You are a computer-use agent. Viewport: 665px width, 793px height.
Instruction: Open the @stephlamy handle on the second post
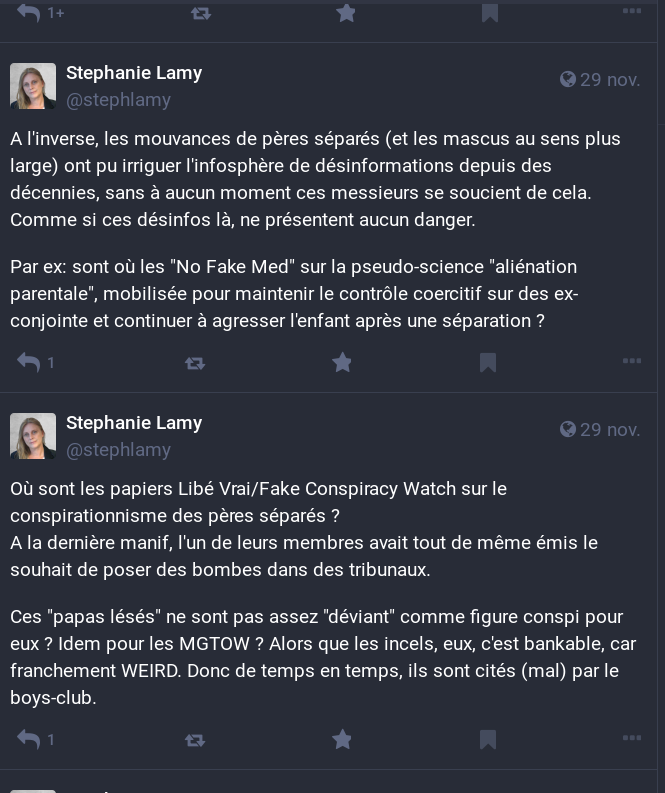[x=118, y=450]
